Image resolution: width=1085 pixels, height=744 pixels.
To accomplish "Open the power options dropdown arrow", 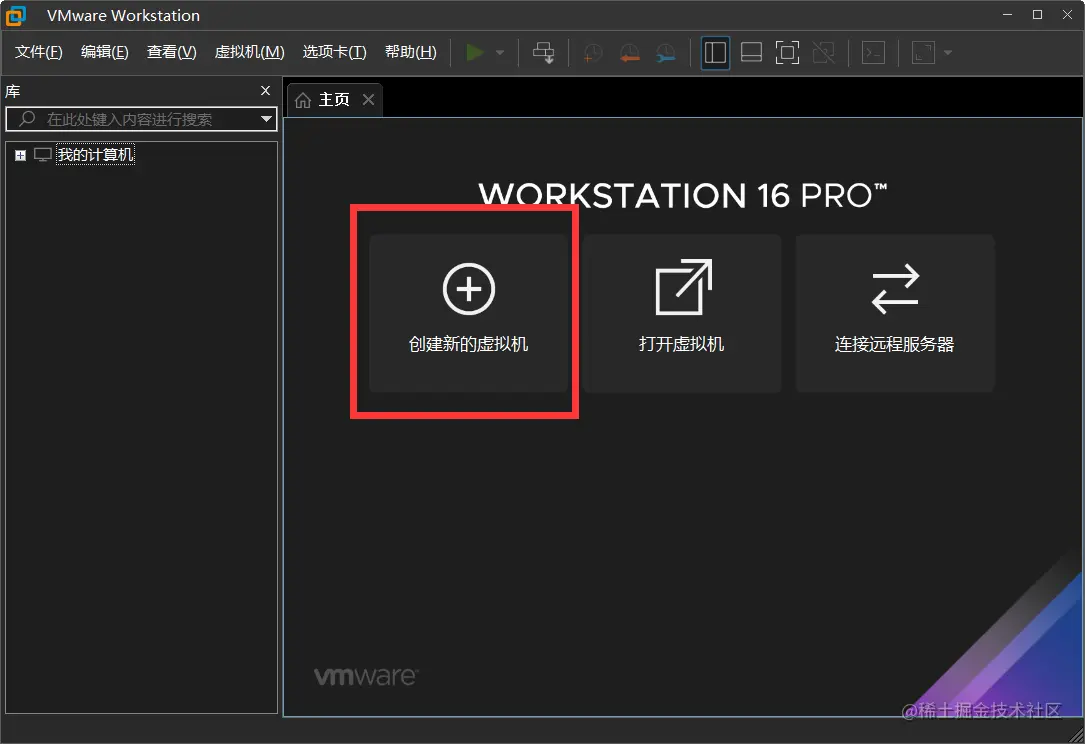I will [500, 53].
